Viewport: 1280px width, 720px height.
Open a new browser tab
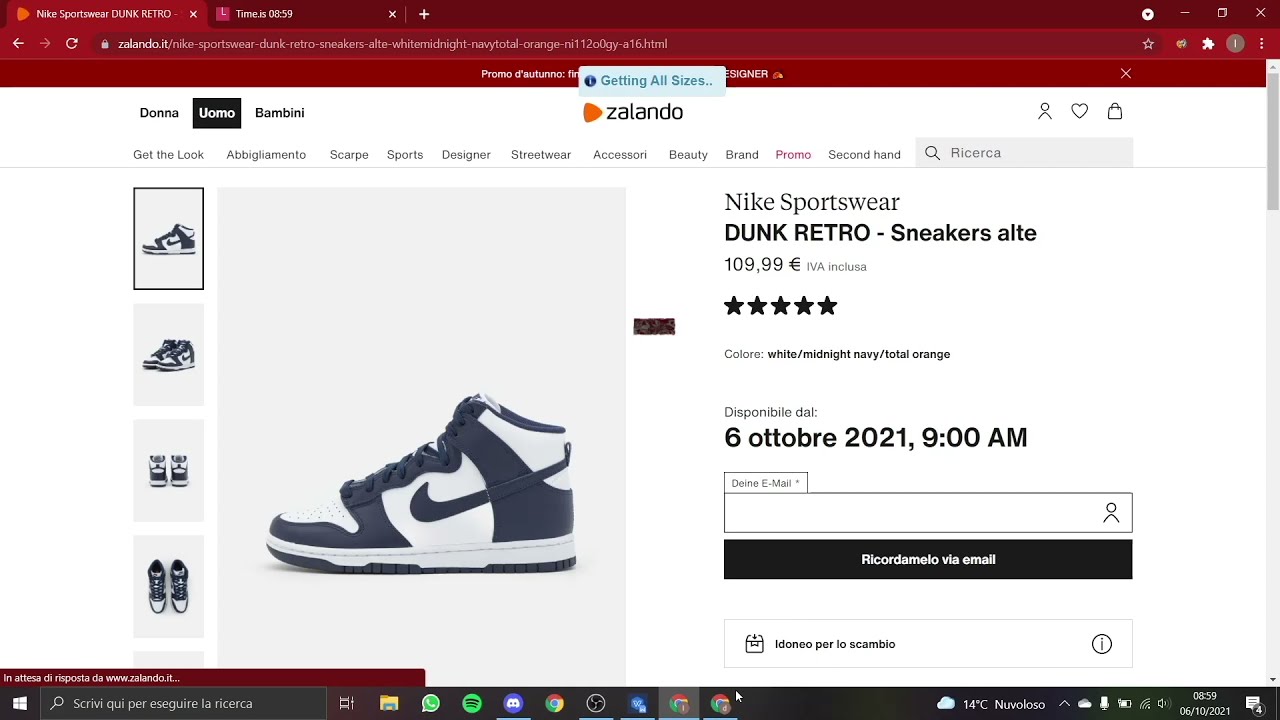coord(424,14)
